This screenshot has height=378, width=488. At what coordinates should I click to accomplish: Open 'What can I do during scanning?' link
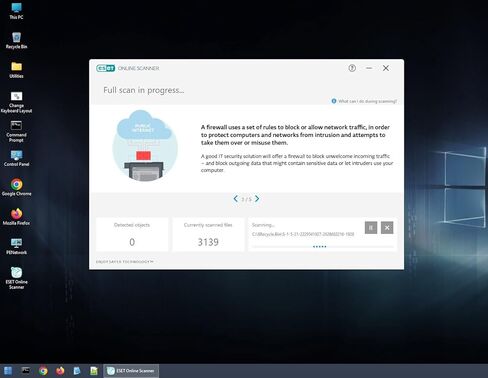364,101
